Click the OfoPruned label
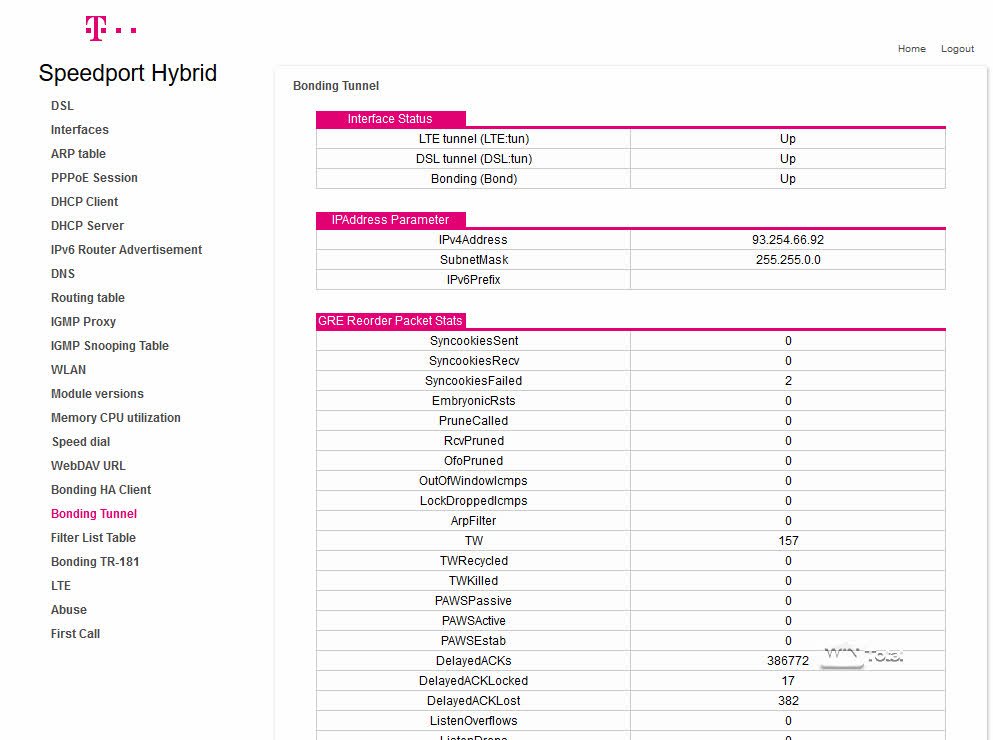 pyautogui.click(x=474, y=461)
